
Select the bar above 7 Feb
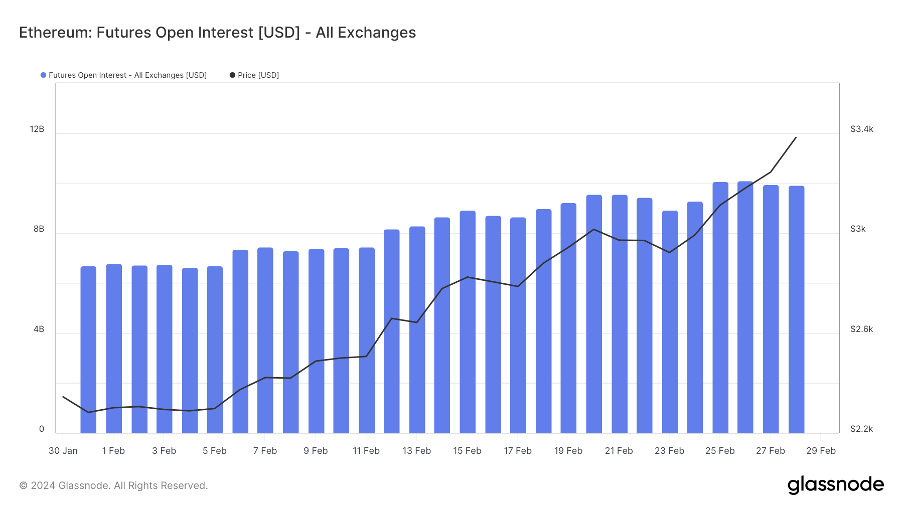coord(265,340)
